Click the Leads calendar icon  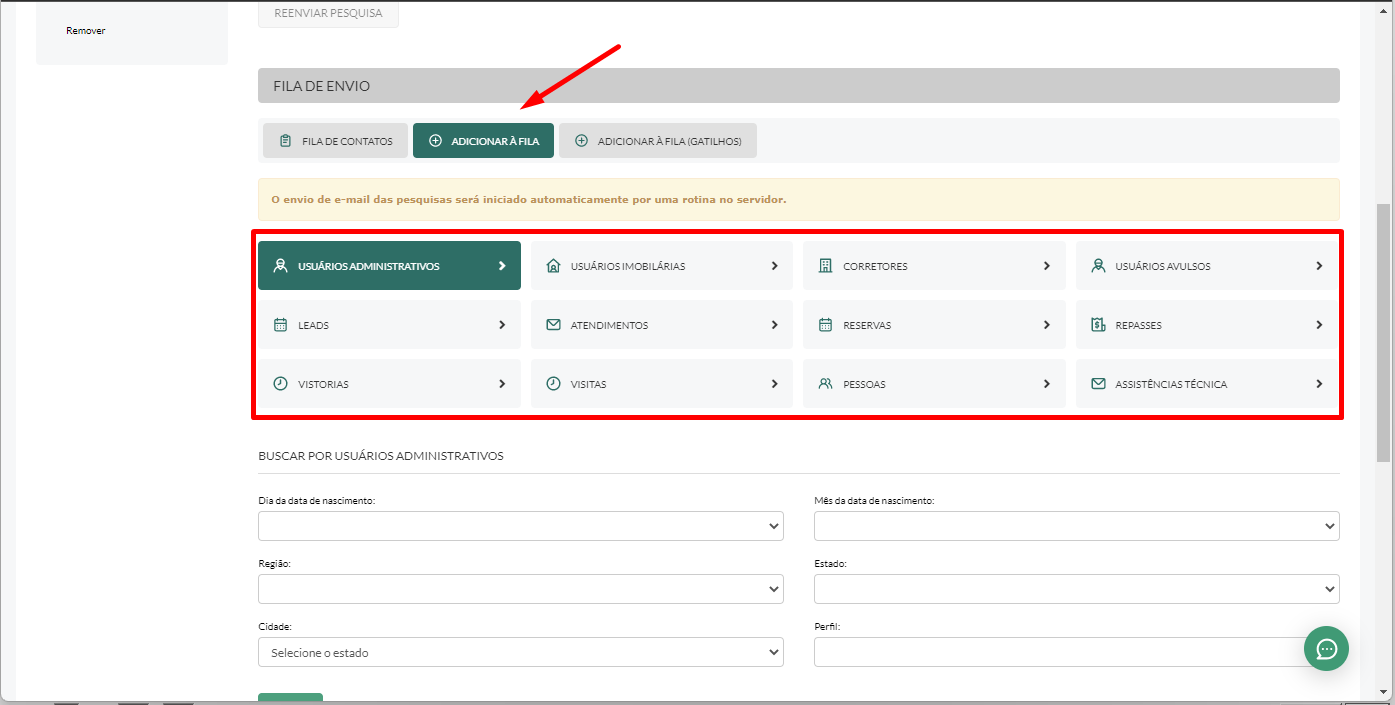[x=281, y=325]
